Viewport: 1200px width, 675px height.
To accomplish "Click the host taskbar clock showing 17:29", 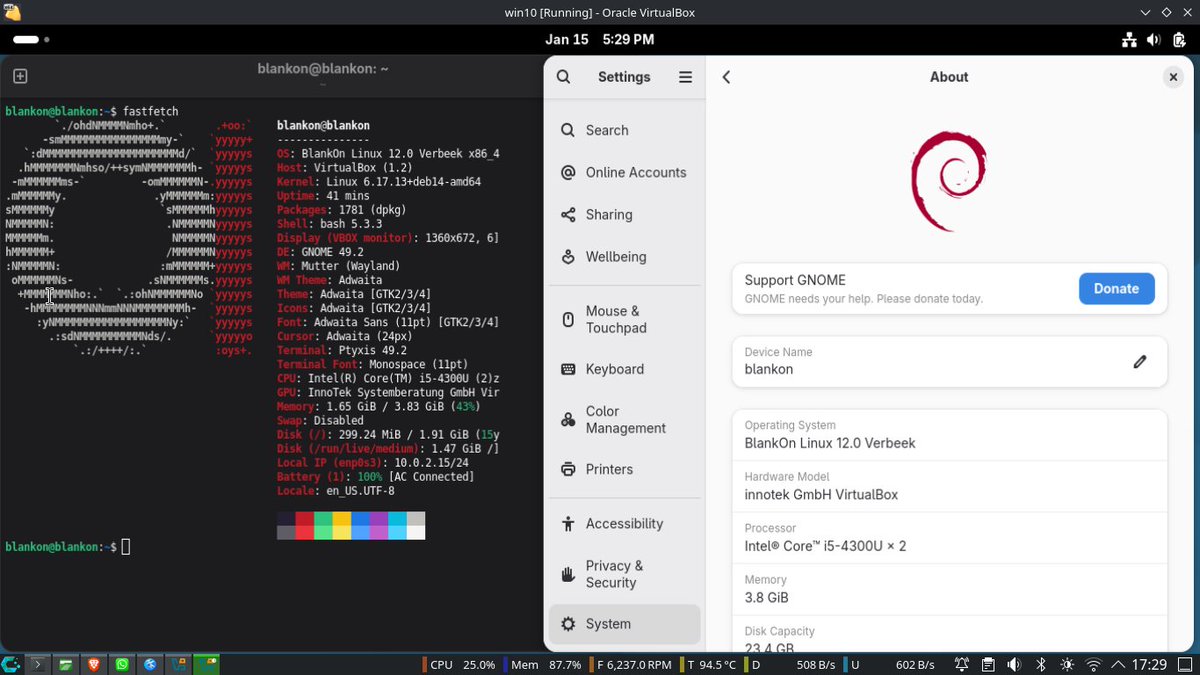I will [1150, 664].
